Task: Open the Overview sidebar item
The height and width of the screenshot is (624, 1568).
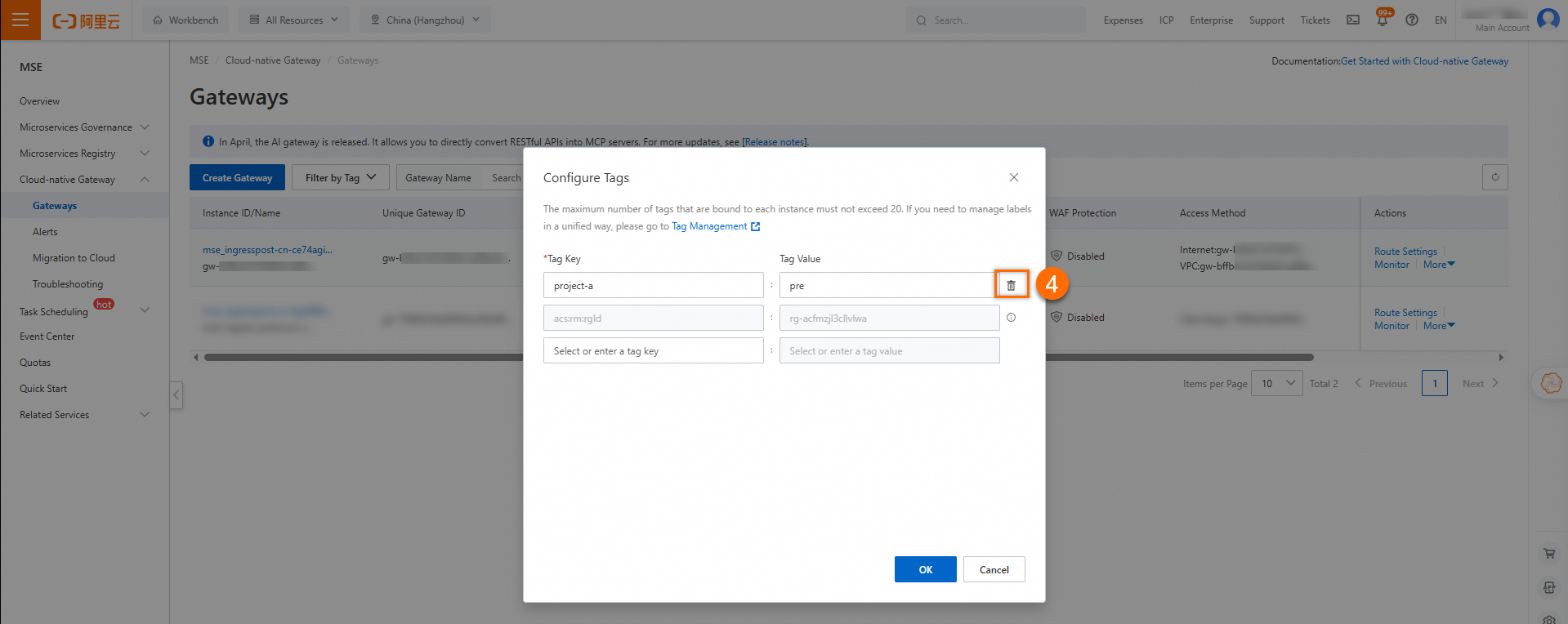Action: (40, 101)
